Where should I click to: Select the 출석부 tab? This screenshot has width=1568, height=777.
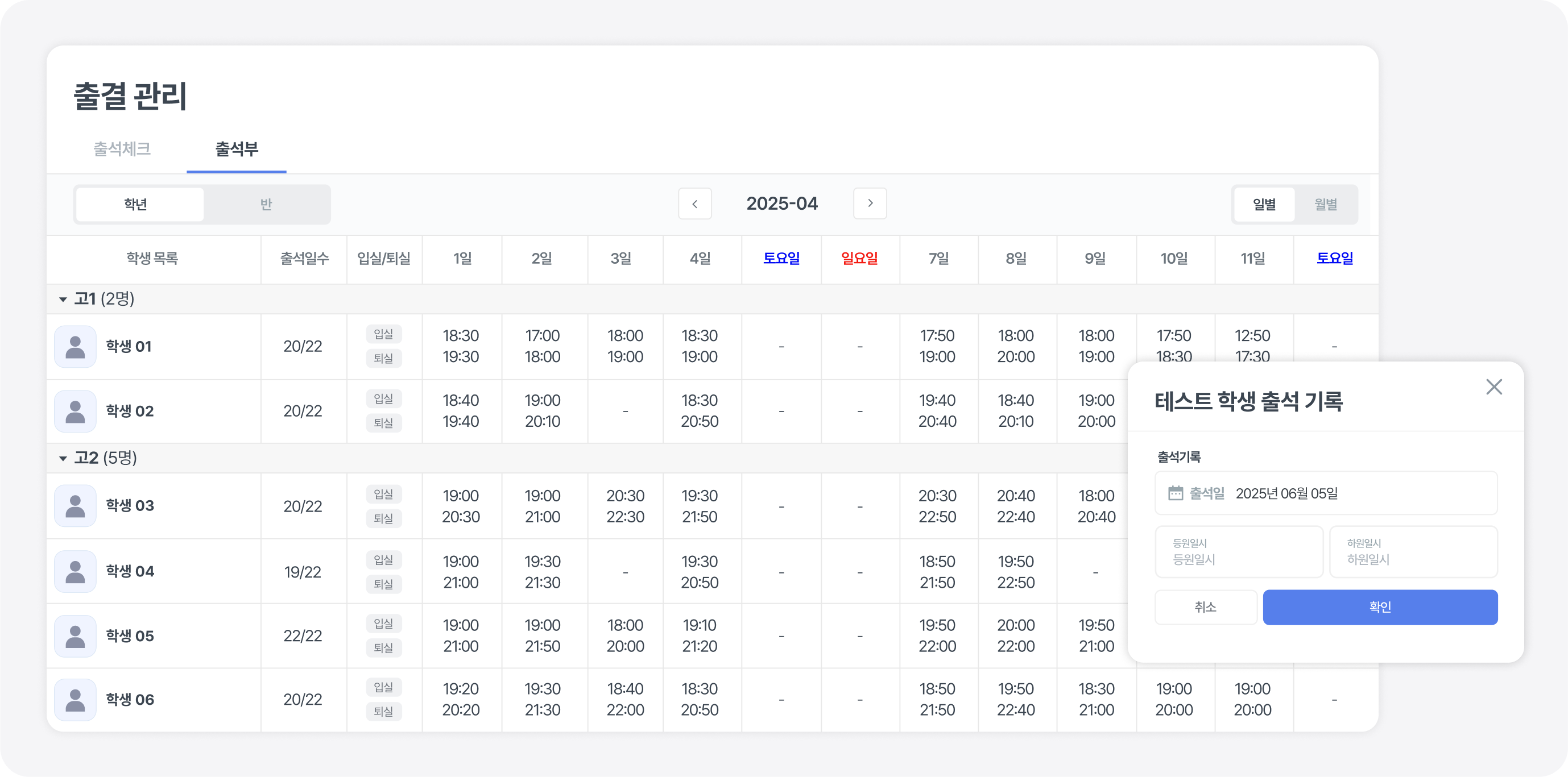point(236,149)
